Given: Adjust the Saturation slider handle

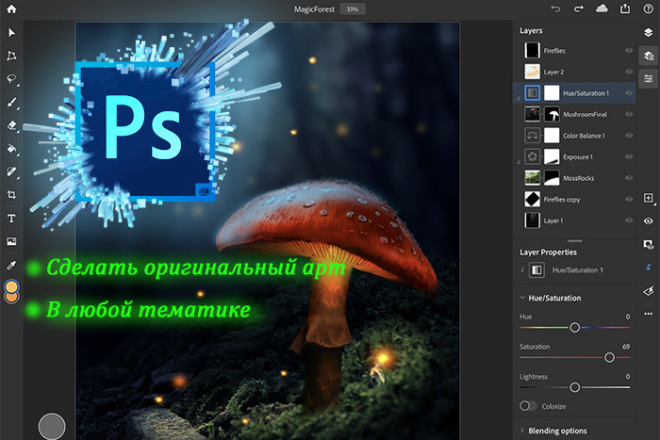Looking at the screenshot, I should (x=609, y=357).
